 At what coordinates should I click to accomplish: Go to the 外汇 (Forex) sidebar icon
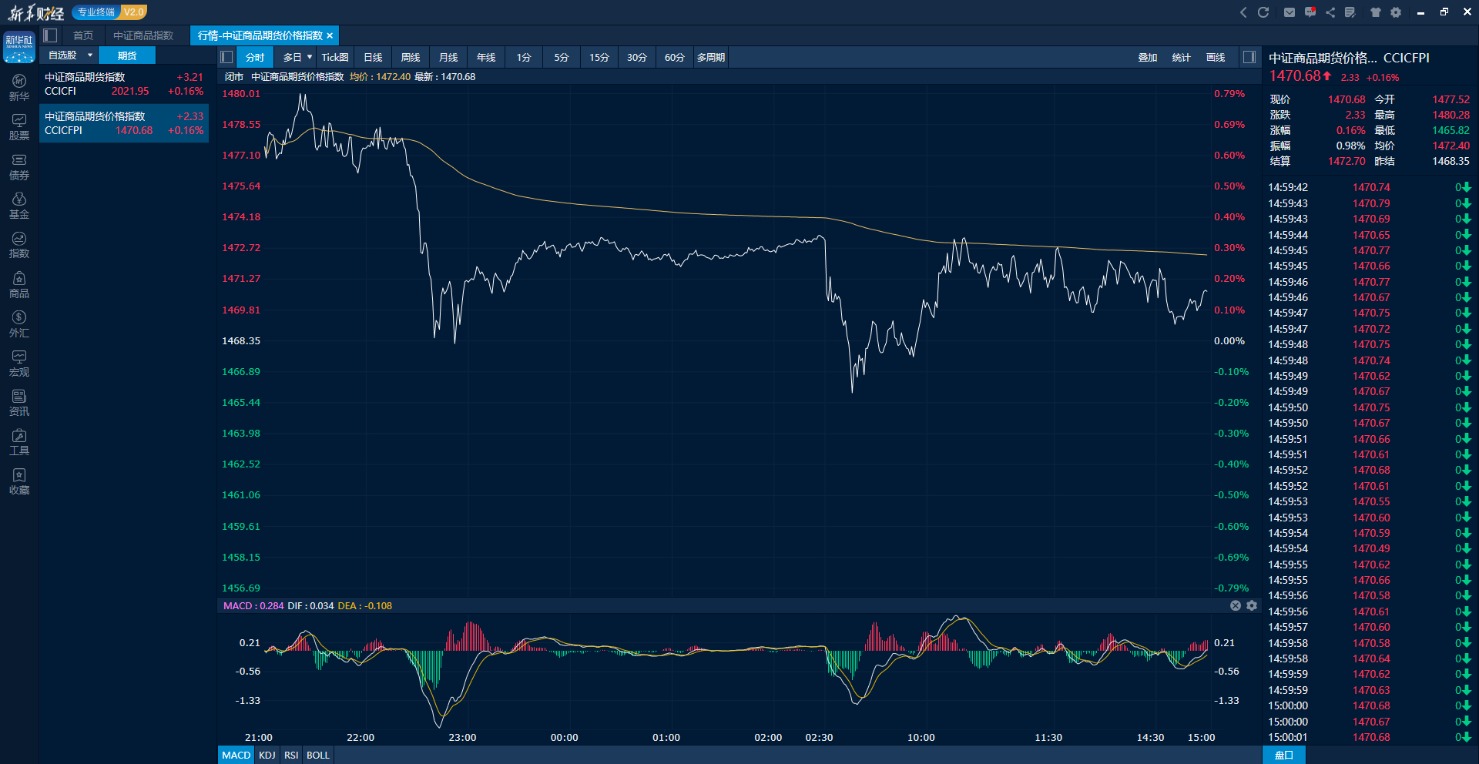(x=19, y=323)
